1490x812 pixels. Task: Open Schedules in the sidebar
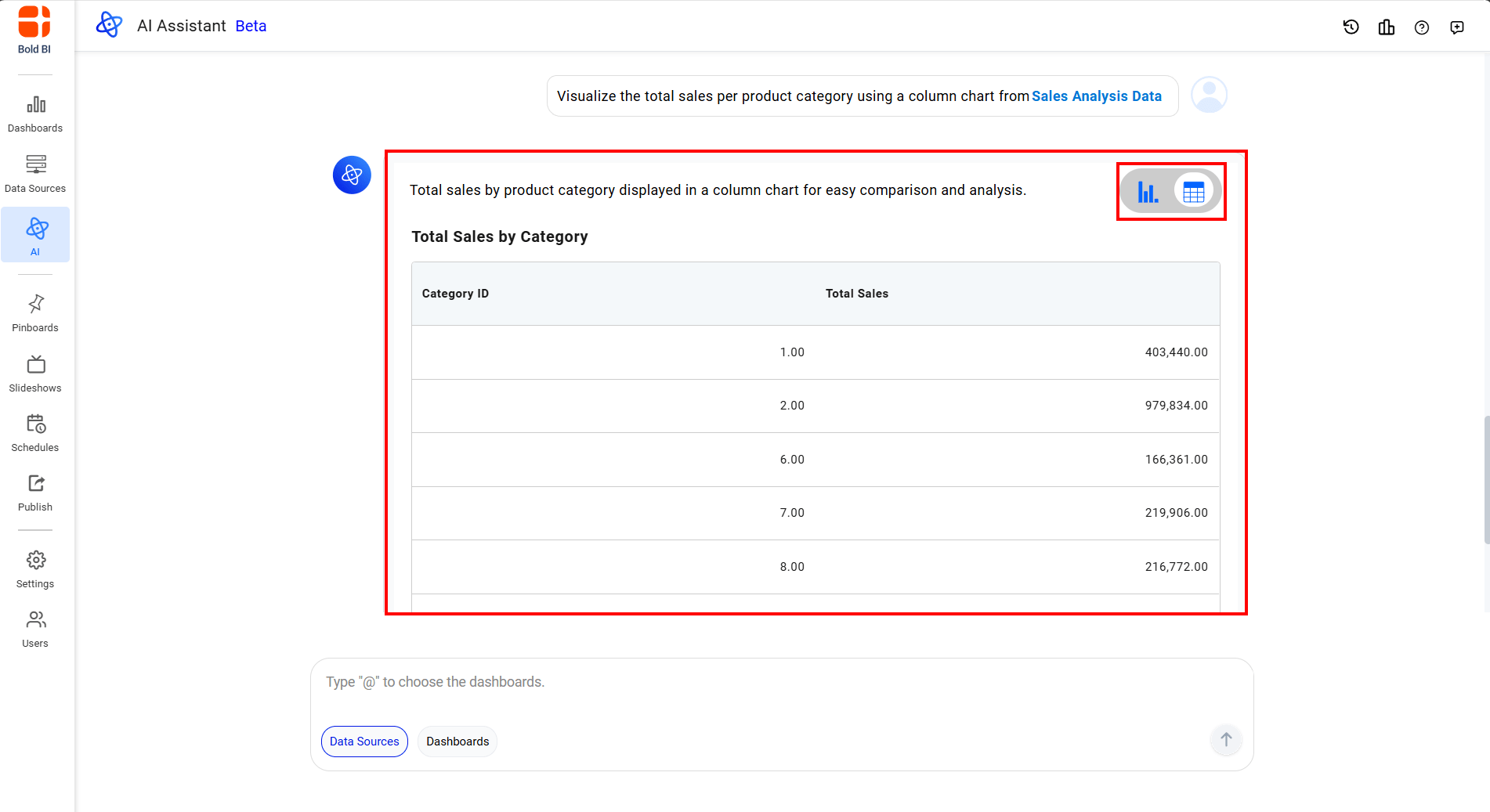pos(35,433)
